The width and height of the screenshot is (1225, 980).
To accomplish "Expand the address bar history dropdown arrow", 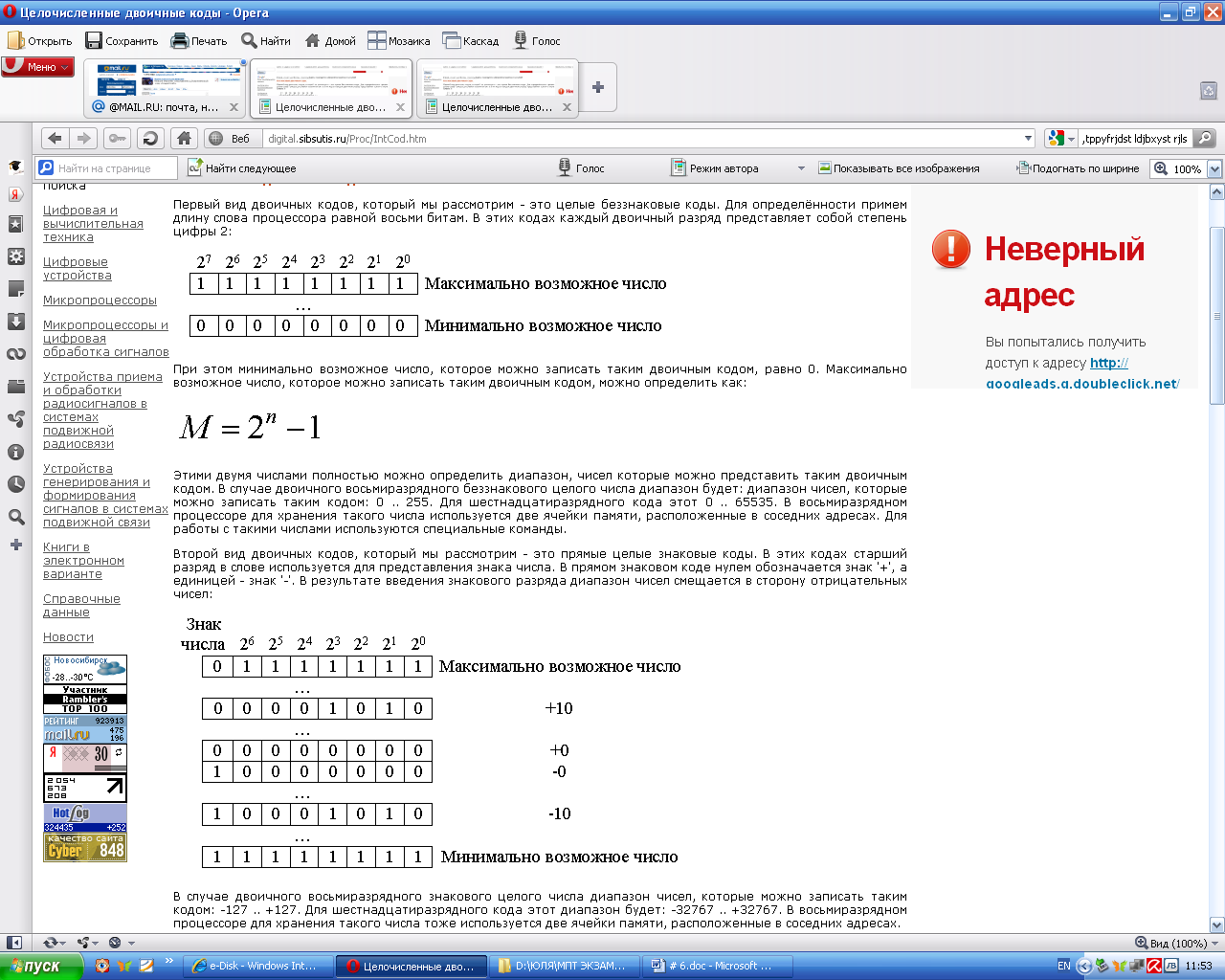I will coord(1028,138).
